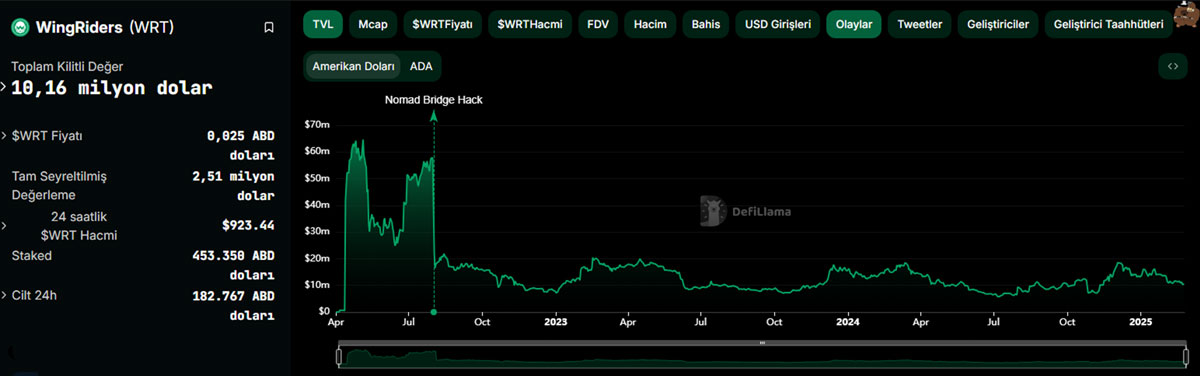1200x376 pixels.
Task: Click the 2024 x-axis label
Action: point(847,322)
